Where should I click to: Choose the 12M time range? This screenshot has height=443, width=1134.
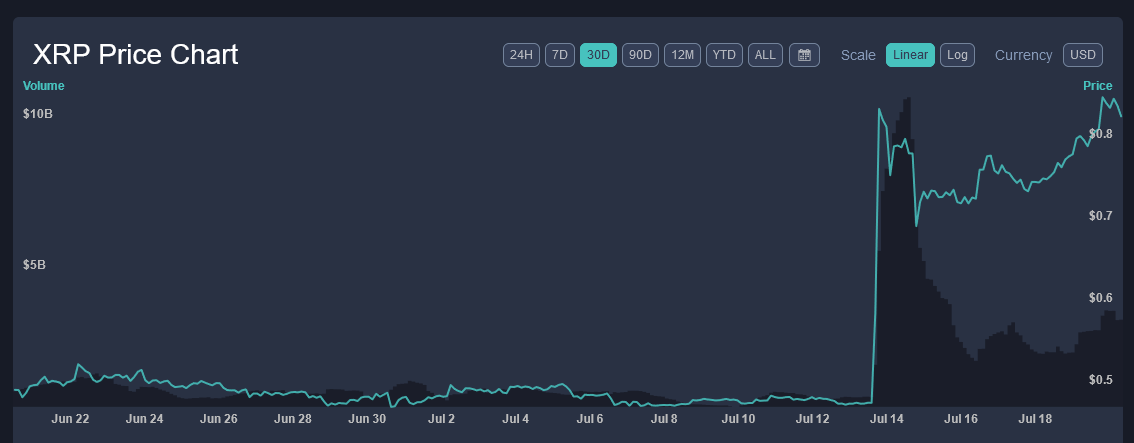point(682,55)
